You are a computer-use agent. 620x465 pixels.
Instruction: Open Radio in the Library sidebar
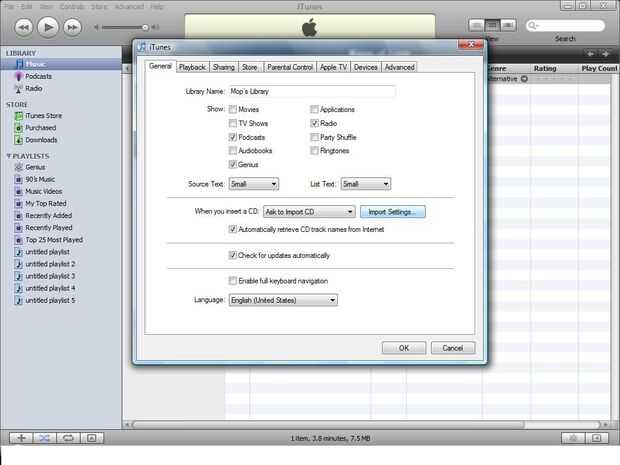(34, 88)
